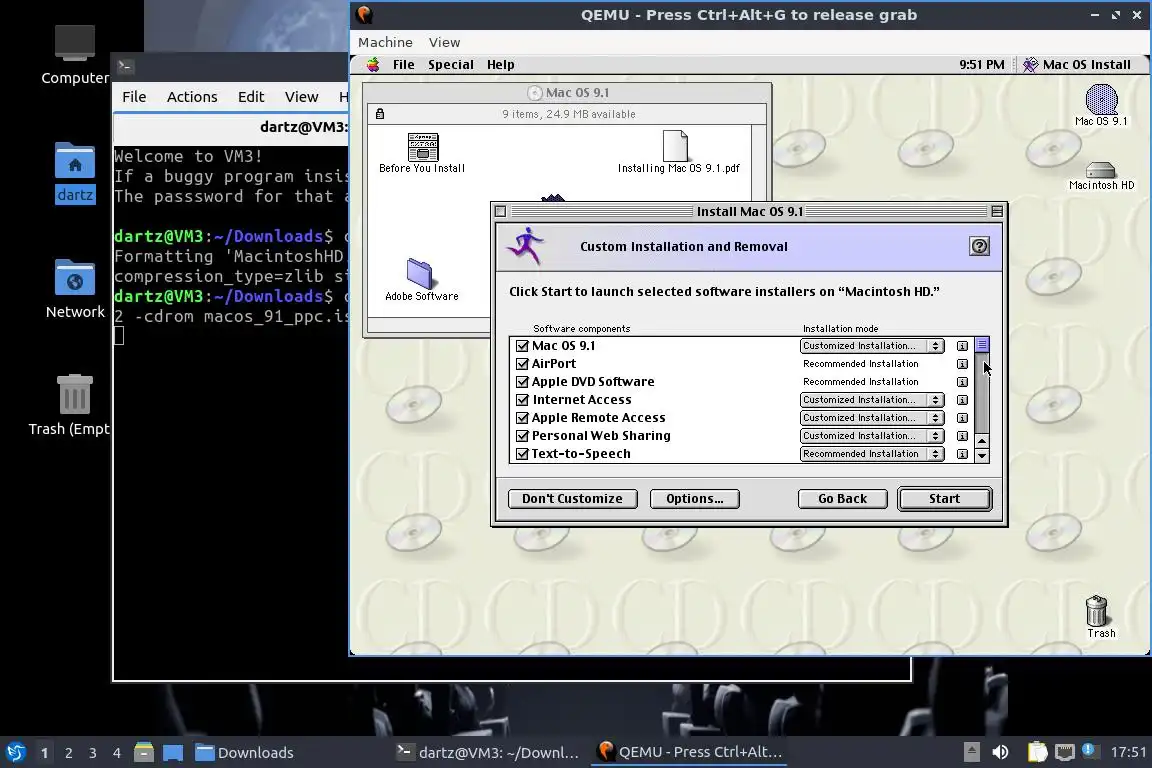1152x768 pixels.
Task: Open the QEMU Machine menu
Action: pos(385,43)
